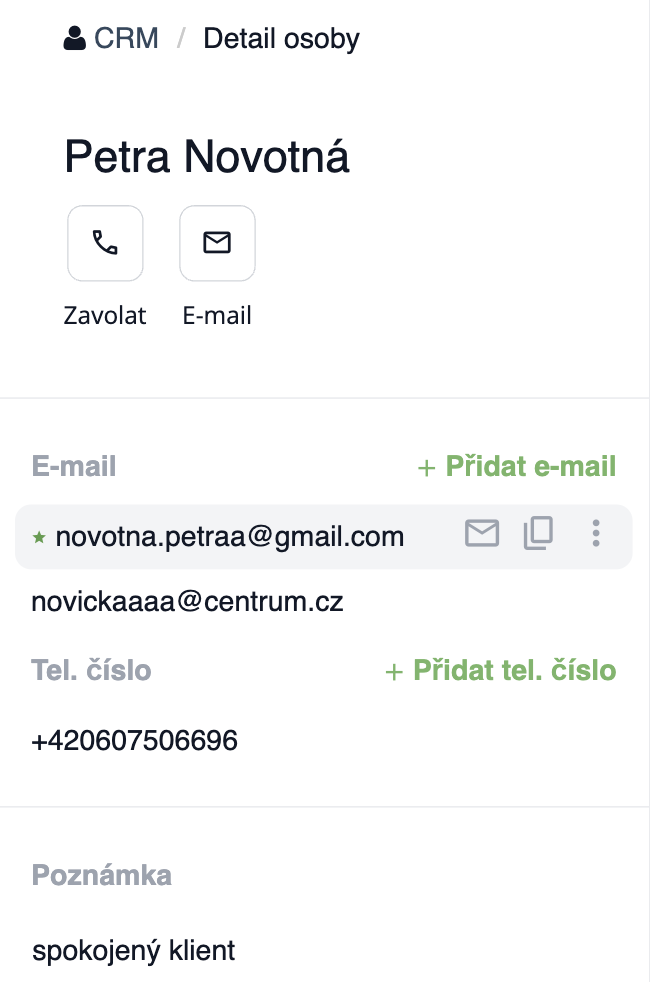Click the Petra Novotná name heading
This screenshot has height=982, width=650.
pos(207,158)
